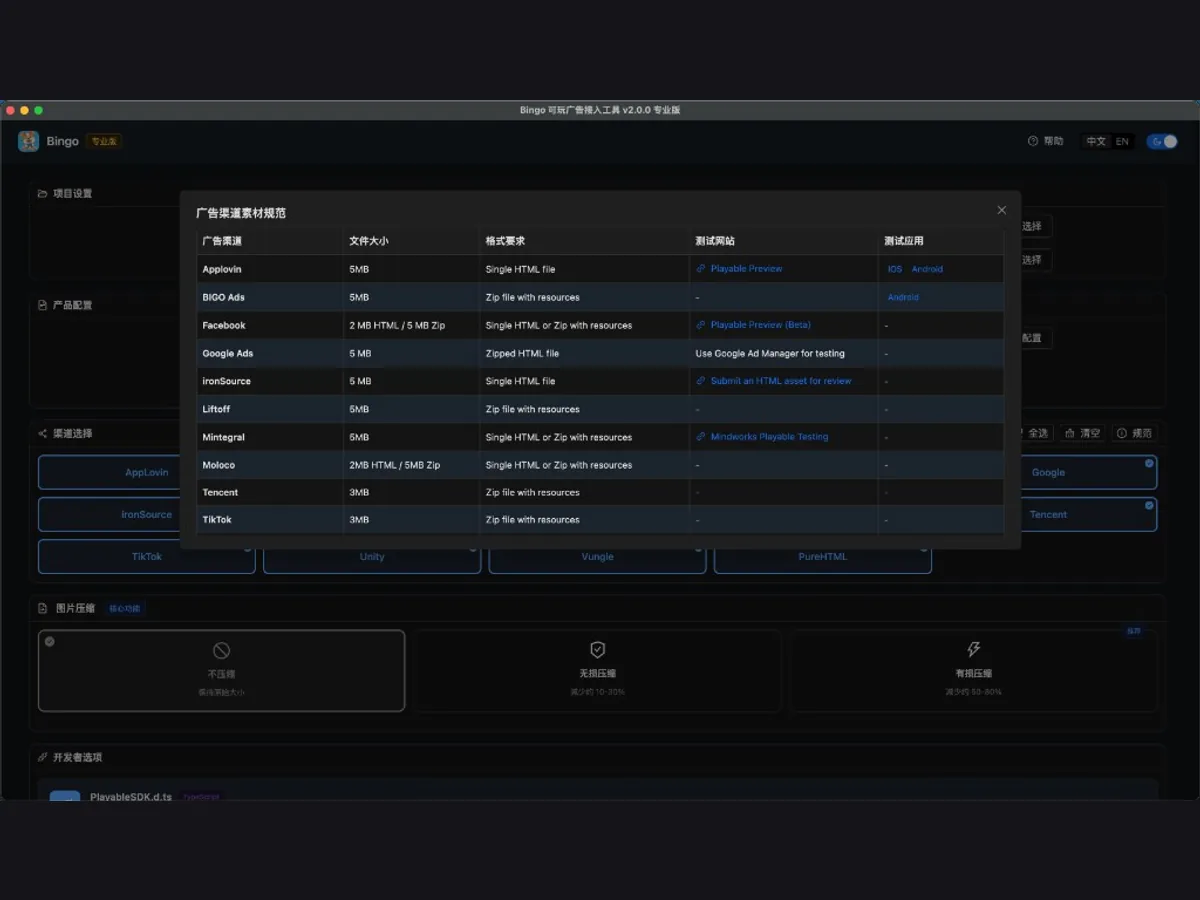Click the 文件大小 column header
1200x900 pixels.
pos(369,241)
